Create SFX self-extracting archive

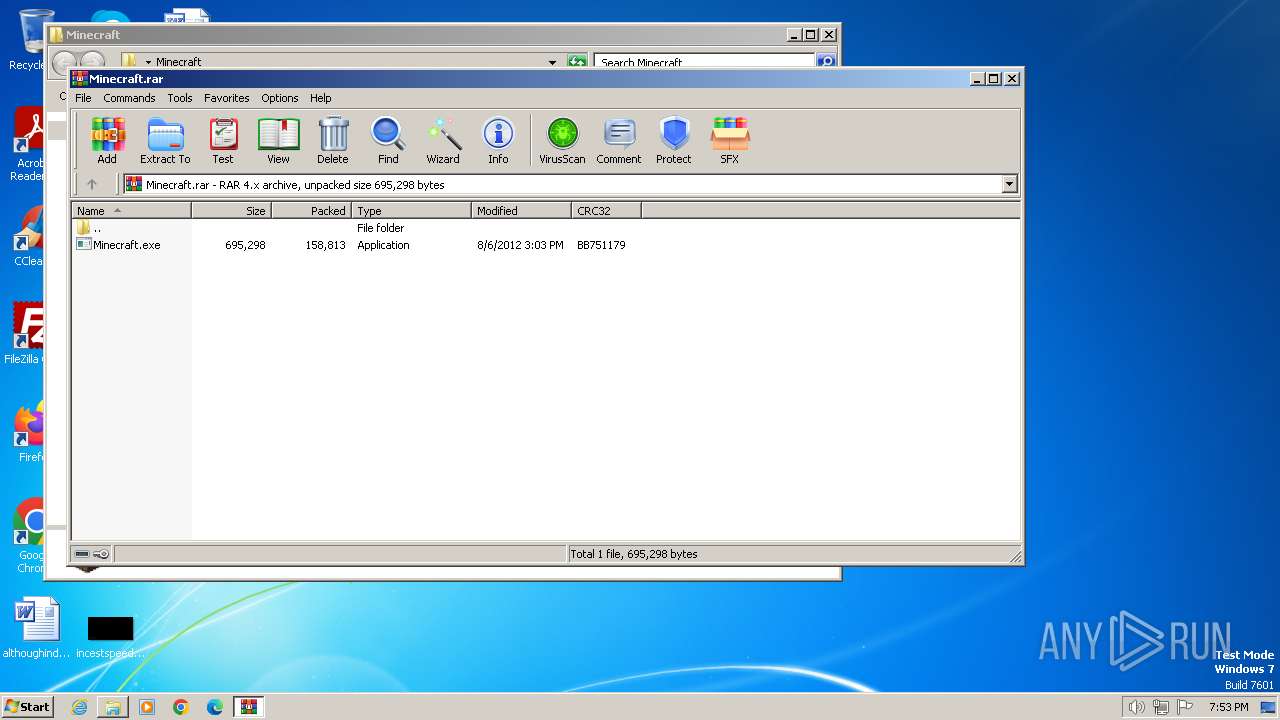[730, 141]
